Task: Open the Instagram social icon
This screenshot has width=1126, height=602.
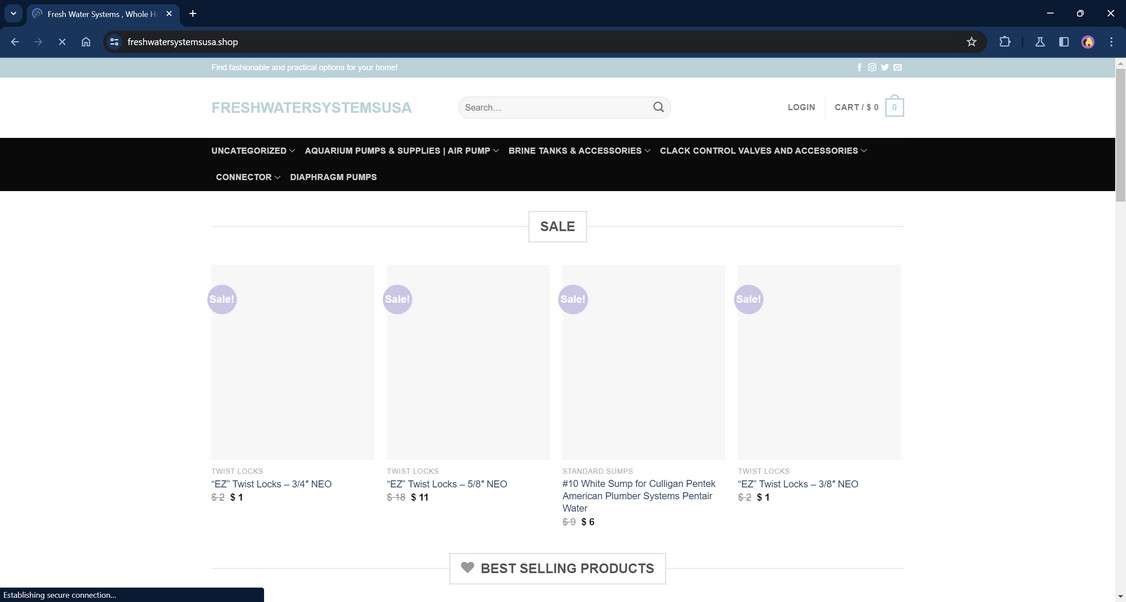Action: [x=870, y=67]
